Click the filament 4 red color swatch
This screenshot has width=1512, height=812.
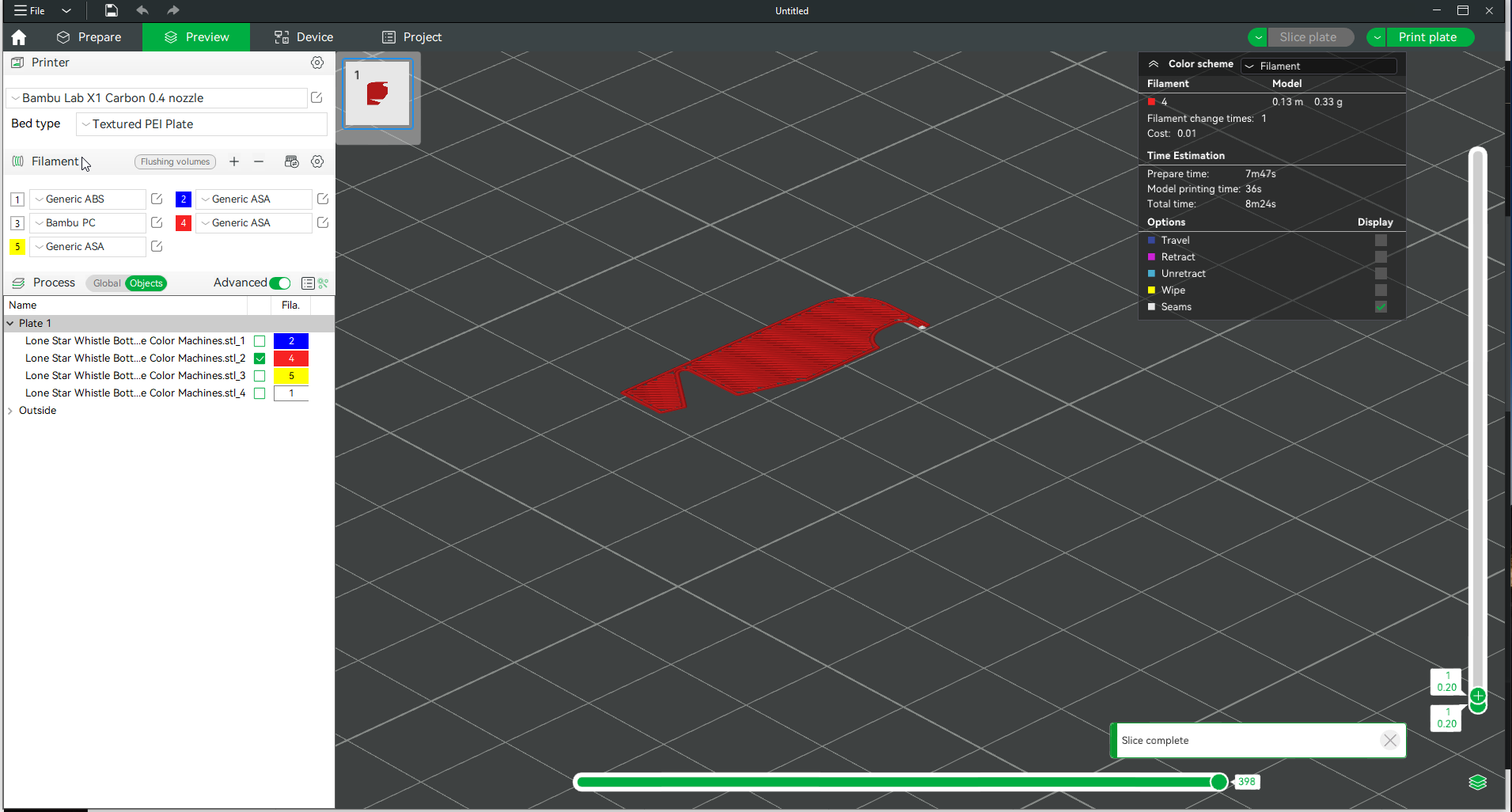pyautogui.click(x=184, y=223)
